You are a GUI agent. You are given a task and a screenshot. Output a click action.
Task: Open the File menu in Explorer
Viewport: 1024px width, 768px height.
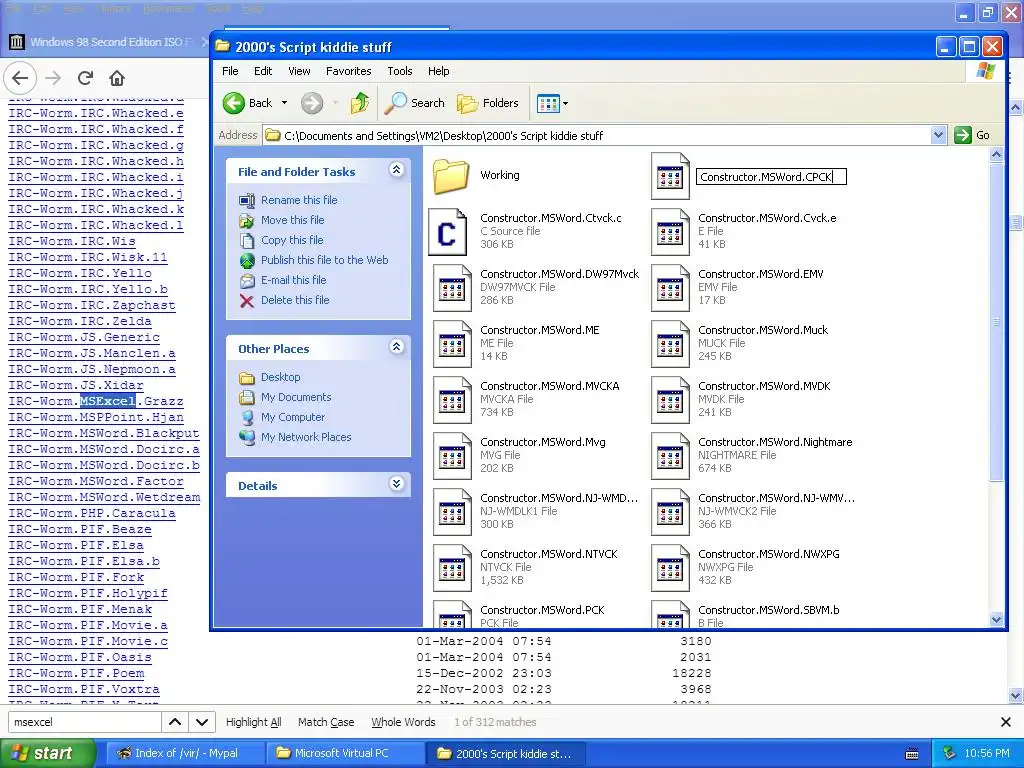(230, 71)
